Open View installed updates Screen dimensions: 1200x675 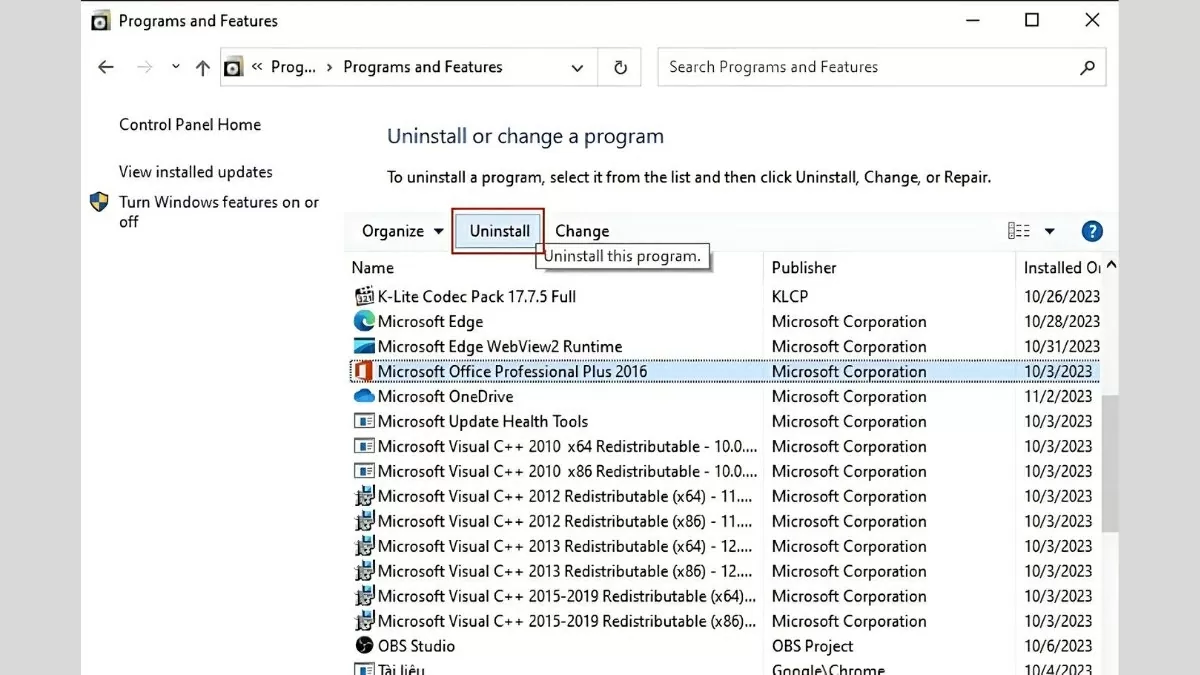coord(194,172)
